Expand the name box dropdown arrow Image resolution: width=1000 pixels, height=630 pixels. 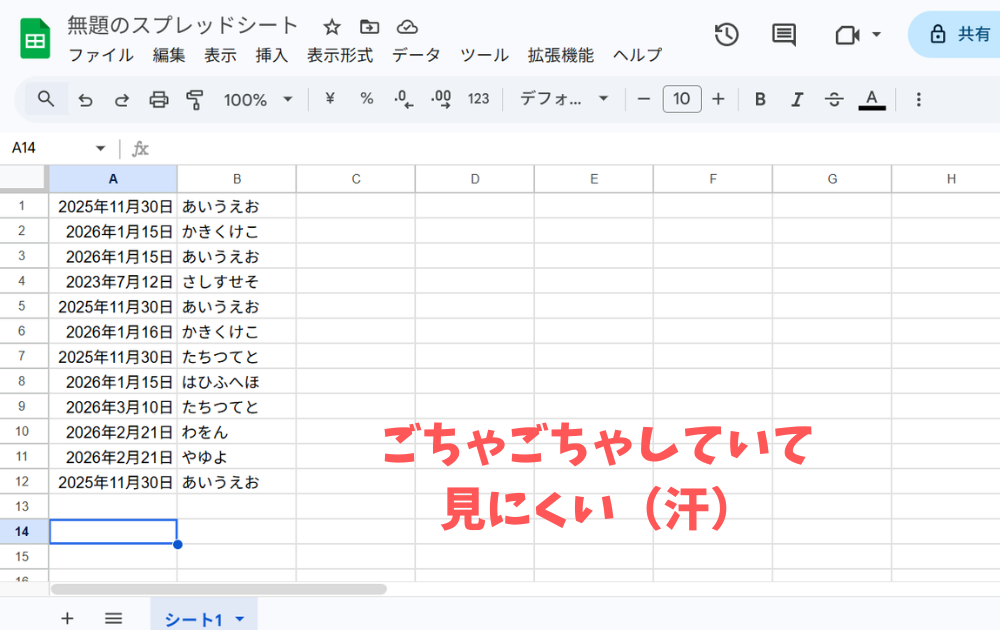tap(100, 148)
